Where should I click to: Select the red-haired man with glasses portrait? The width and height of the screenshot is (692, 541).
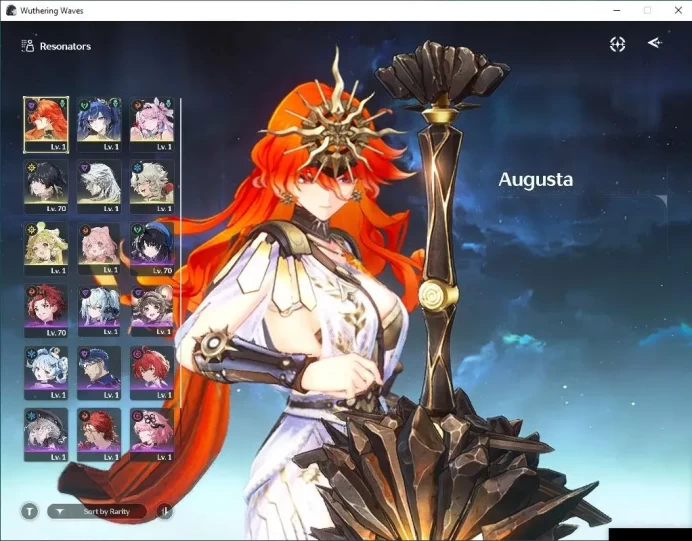[99, 435]
